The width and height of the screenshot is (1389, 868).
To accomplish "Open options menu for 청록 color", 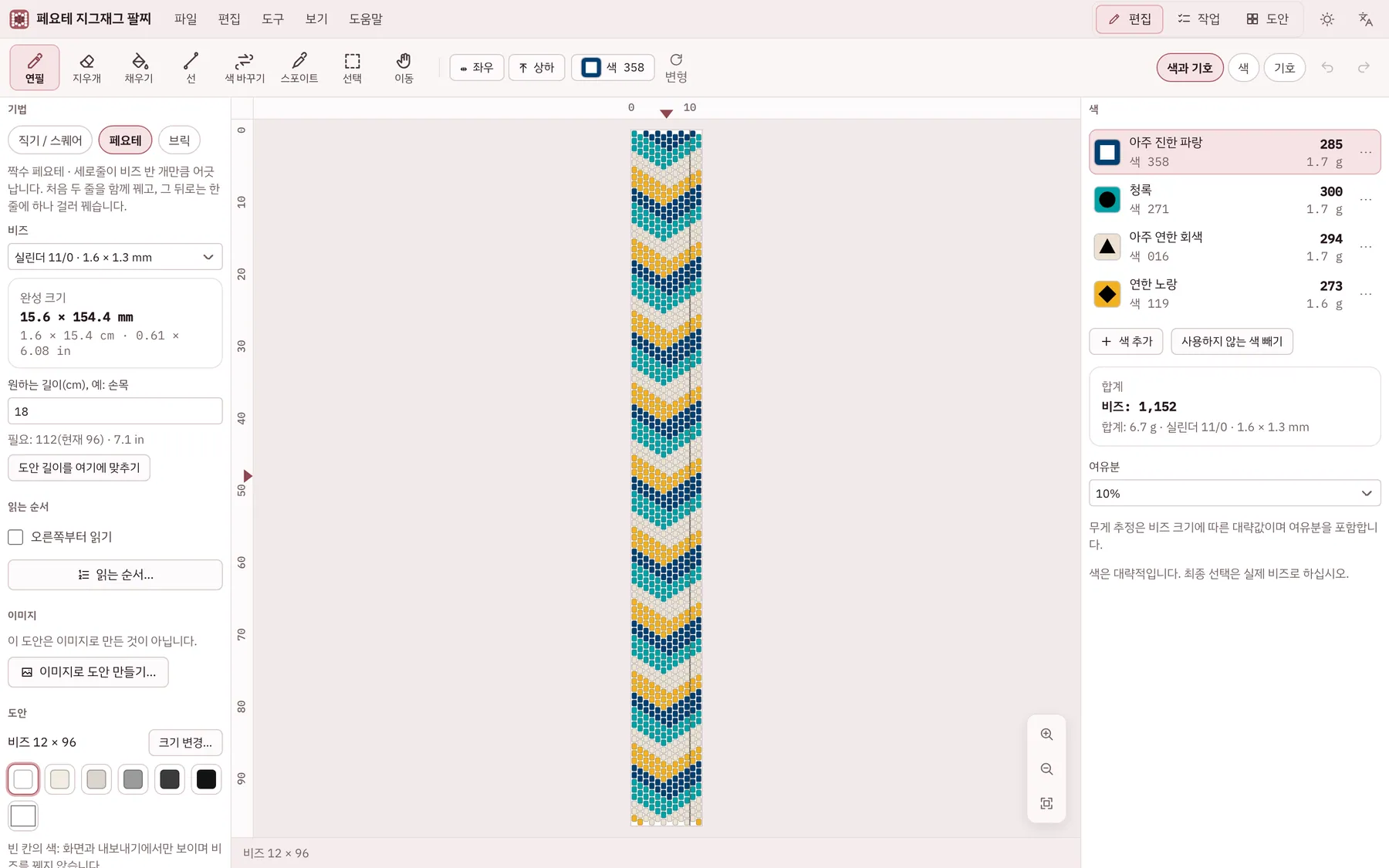I will (1365, 199).
